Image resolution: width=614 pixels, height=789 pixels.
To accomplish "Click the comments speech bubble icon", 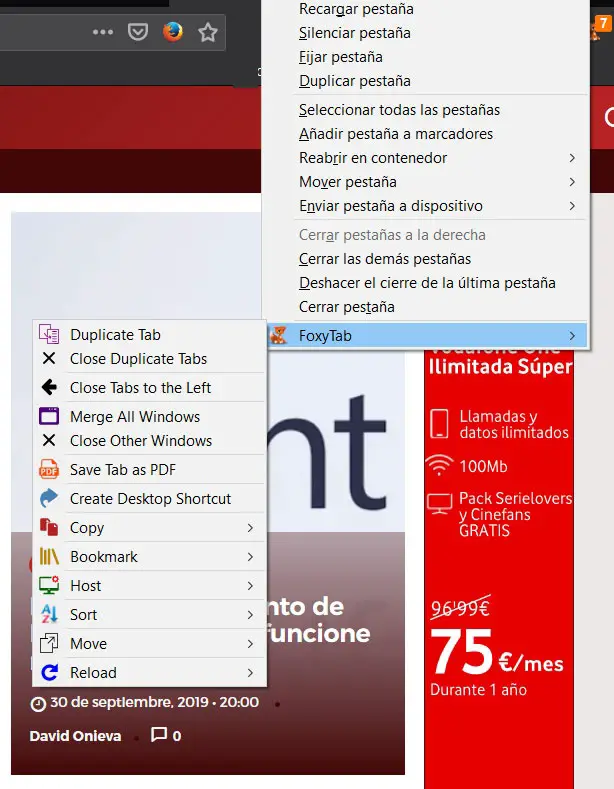I will tap(159, 735).
